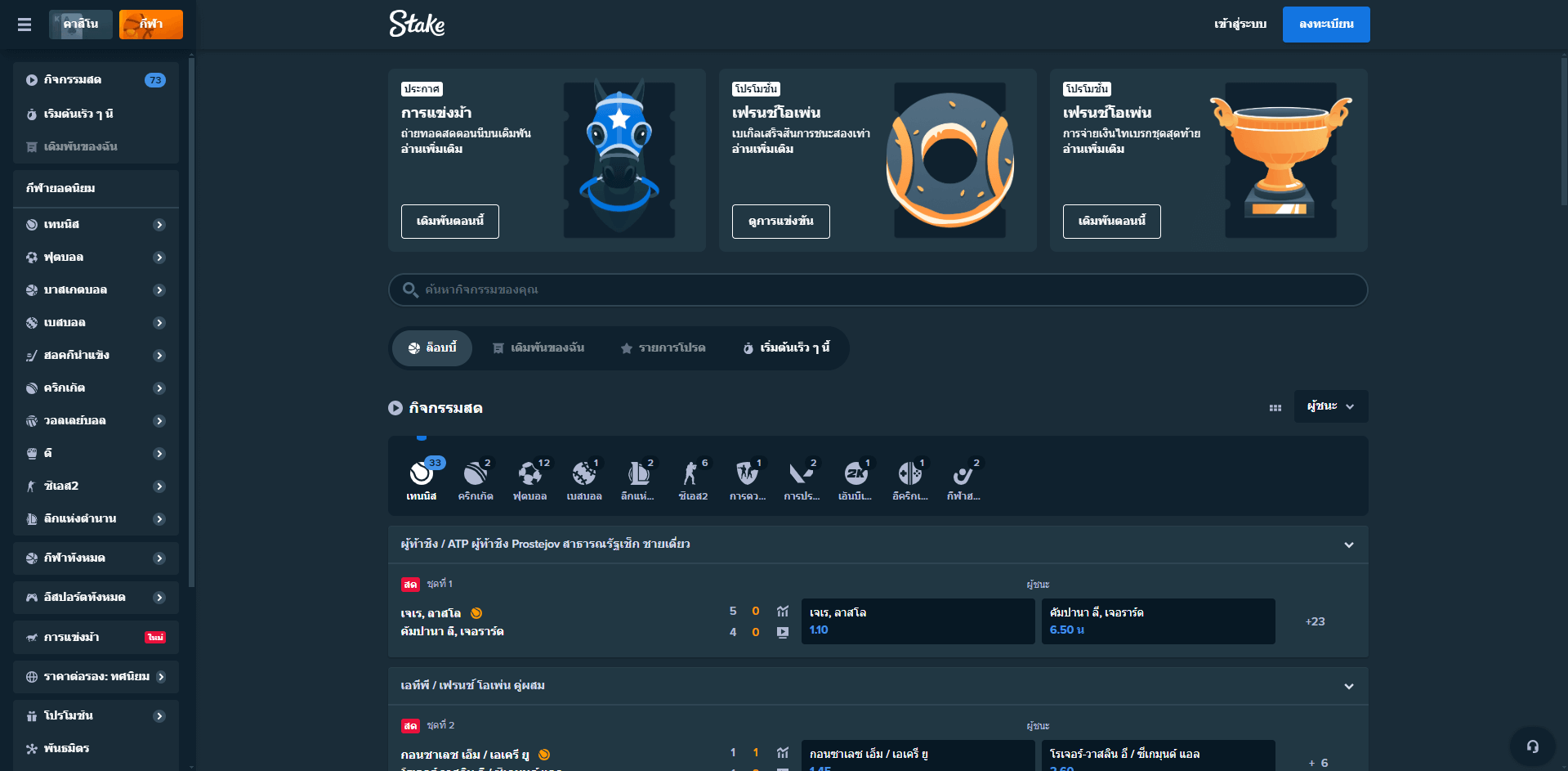1568x771 pixels.
Task: Select the รายการโปรด favourites tab
Action: pos(663,348)
